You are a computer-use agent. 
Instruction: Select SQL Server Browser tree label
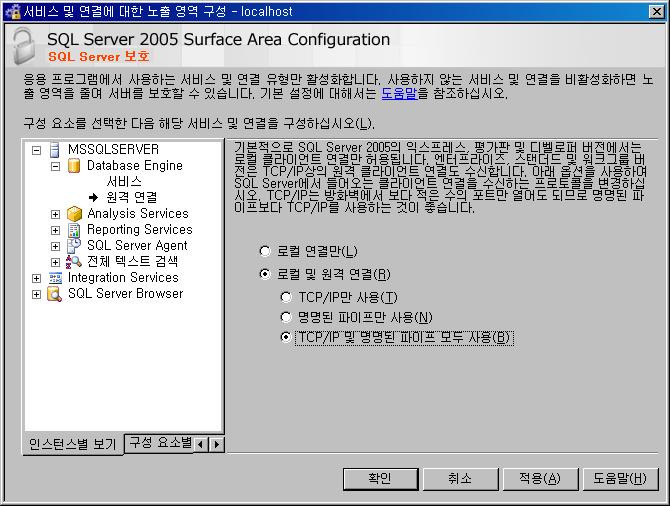(126, 294)
